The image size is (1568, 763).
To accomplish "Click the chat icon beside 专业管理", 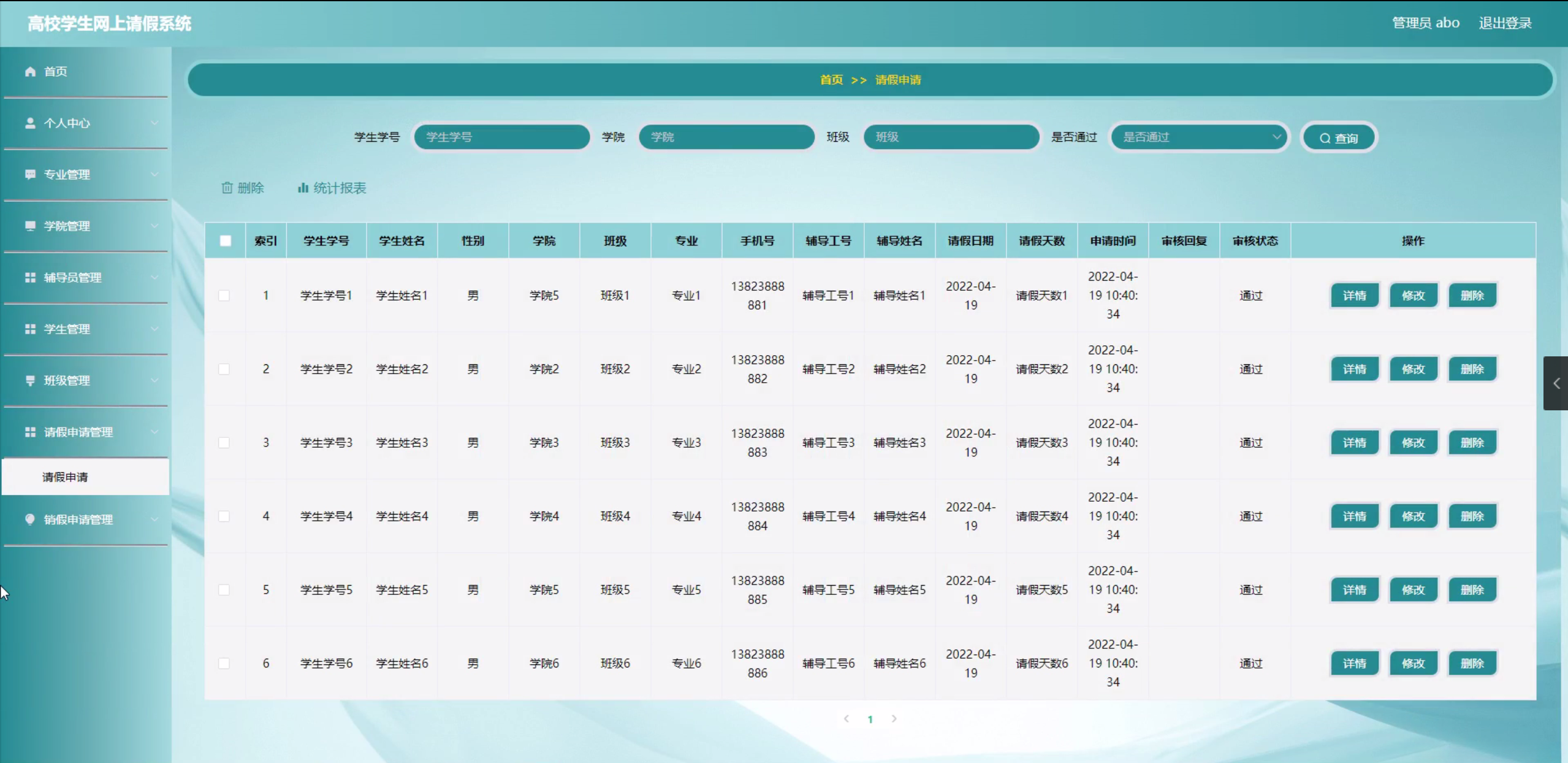I will click(30, 175).
